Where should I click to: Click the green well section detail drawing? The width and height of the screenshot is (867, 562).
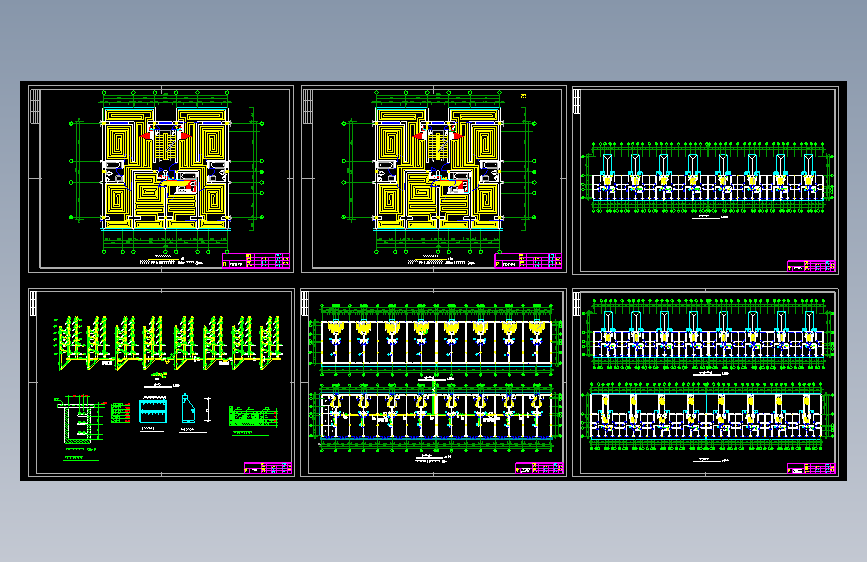80,420
